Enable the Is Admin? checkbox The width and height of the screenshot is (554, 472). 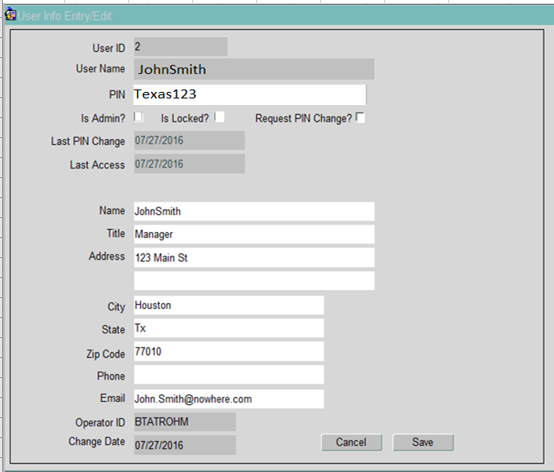pos(138,117)
